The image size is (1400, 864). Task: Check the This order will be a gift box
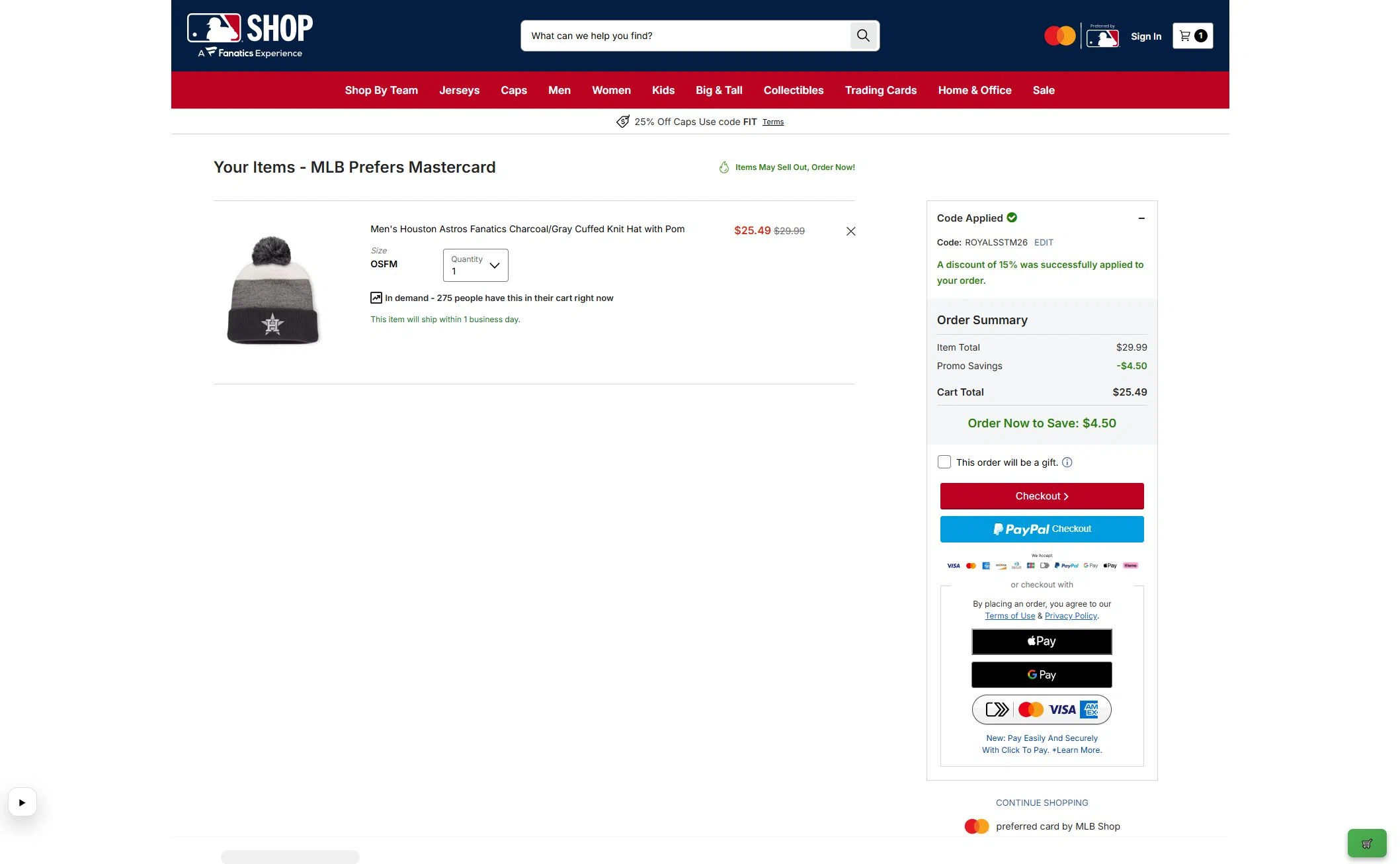click(944, 462)
